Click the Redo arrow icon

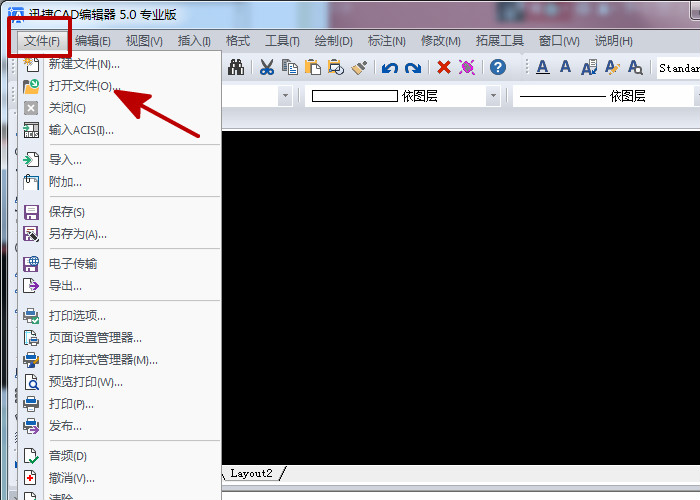point(412,68)
